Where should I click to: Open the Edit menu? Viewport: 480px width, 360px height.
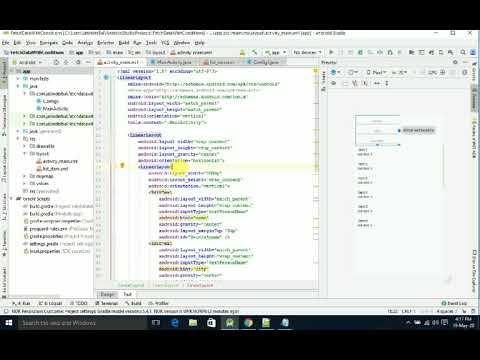[17, 43]
